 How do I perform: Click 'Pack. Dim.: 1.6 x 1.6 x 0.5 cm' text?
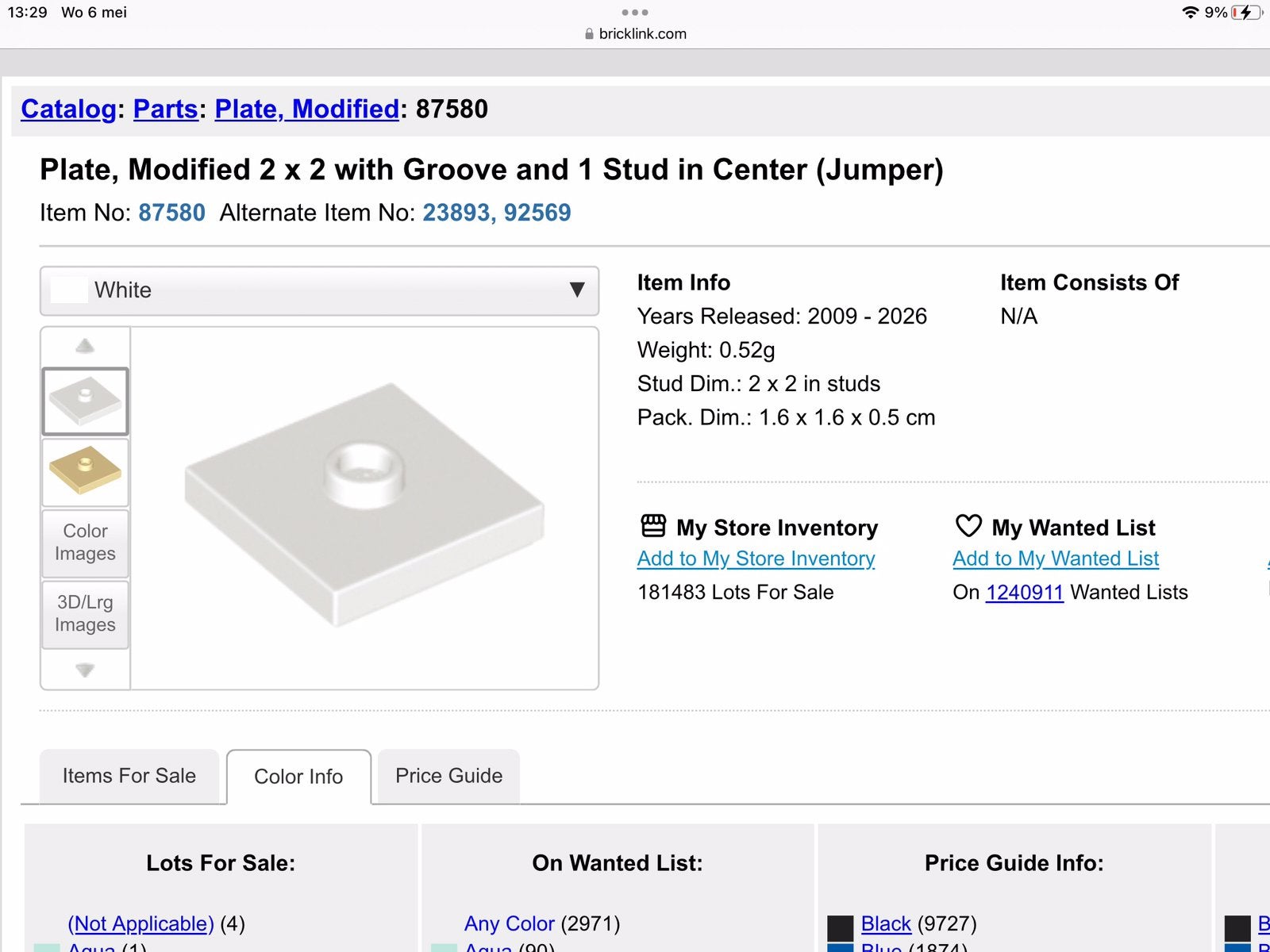(787, 417)
